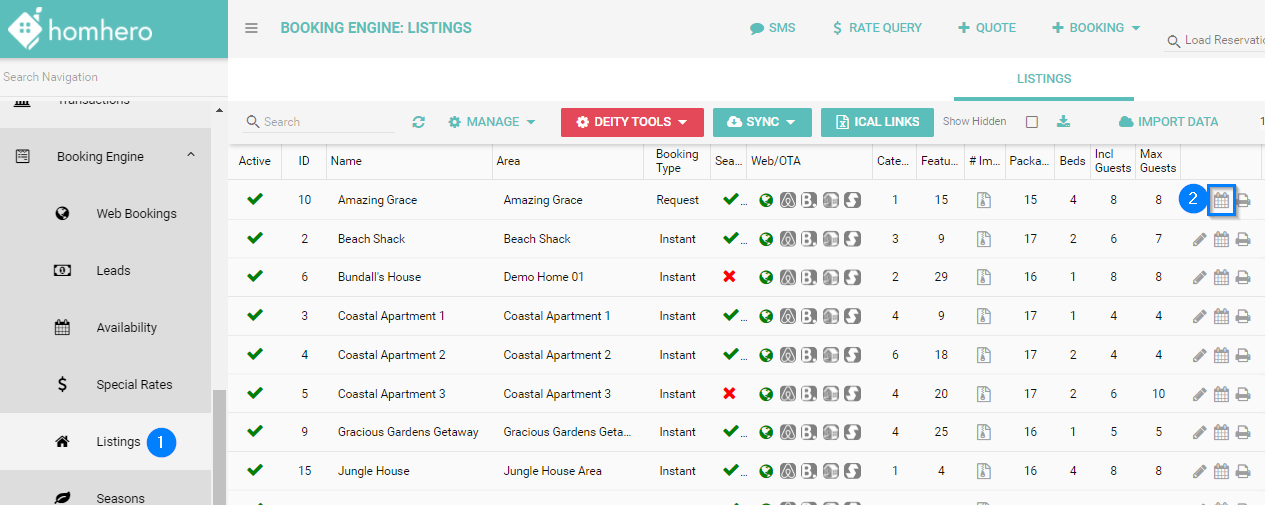Expand the Deity Tools dropdown
This screenshot has height=505, width=1265.
click(632, 122)
